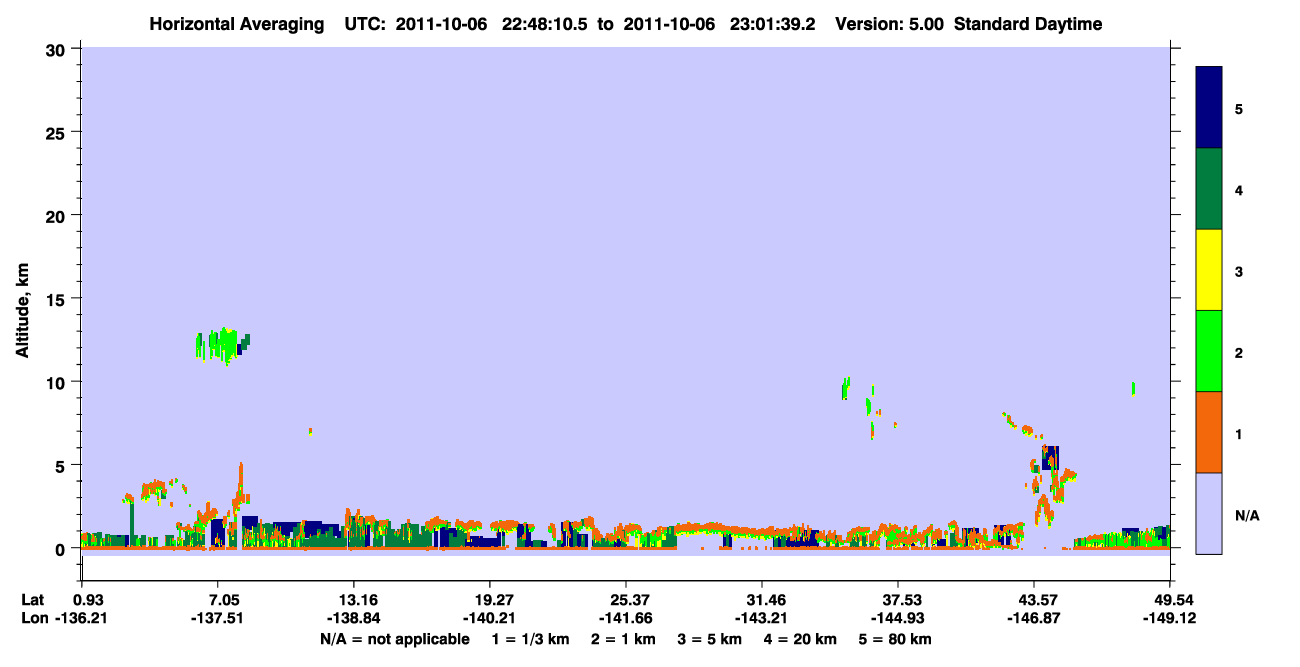Viewport: 1300px width, 667px height.
Task: Click the small green feature near 10 km at far right
Action: click(x=1133, y=388)
